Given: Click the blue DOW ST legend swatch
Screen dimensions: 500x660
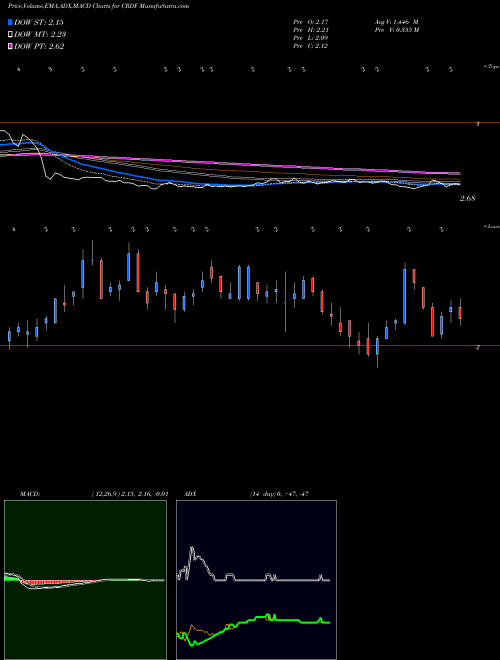Looking at the screenshot, I should click(x=10, y=22).
